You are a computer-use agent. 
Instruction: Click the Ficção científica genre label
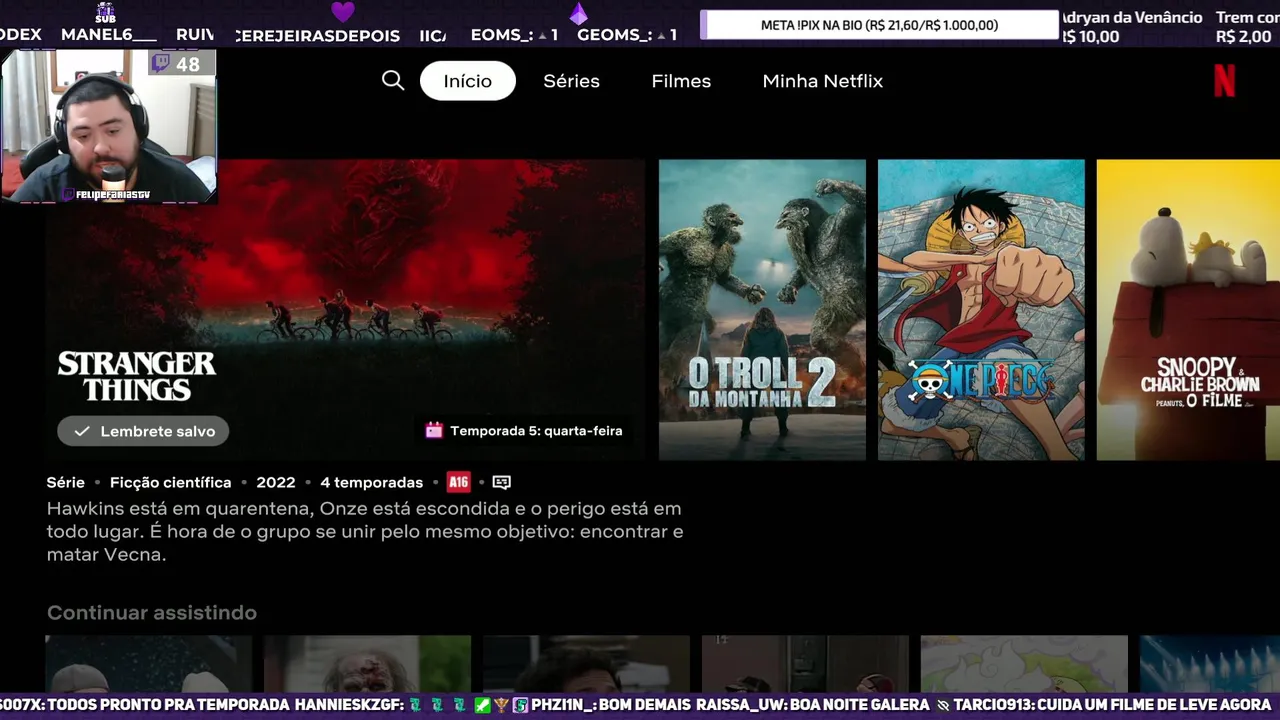tap(170, 482)
